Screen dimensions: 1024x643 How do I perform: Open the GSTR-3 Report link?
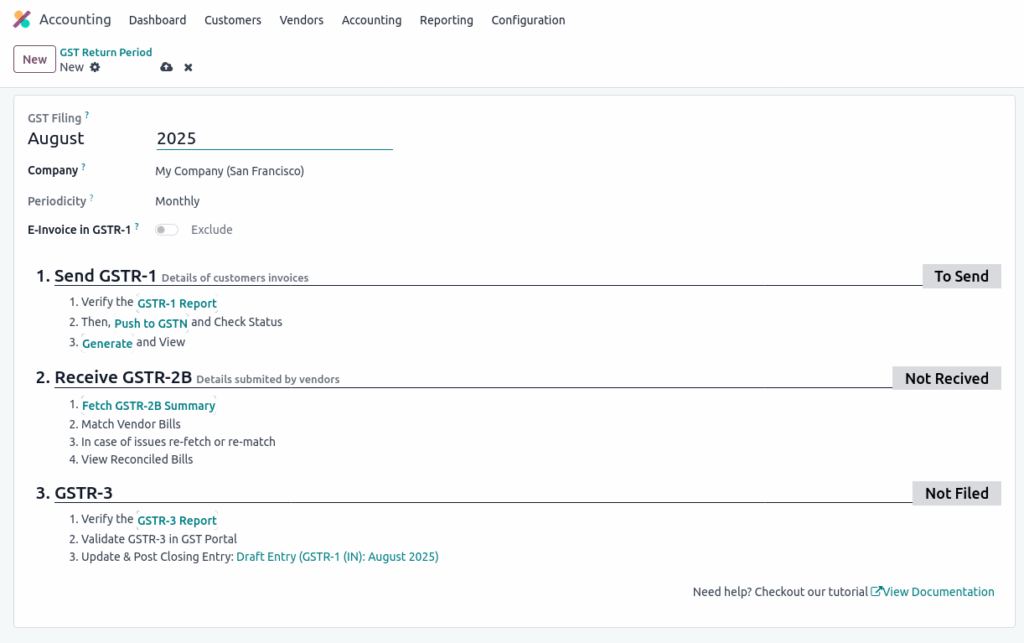(177, 520)
